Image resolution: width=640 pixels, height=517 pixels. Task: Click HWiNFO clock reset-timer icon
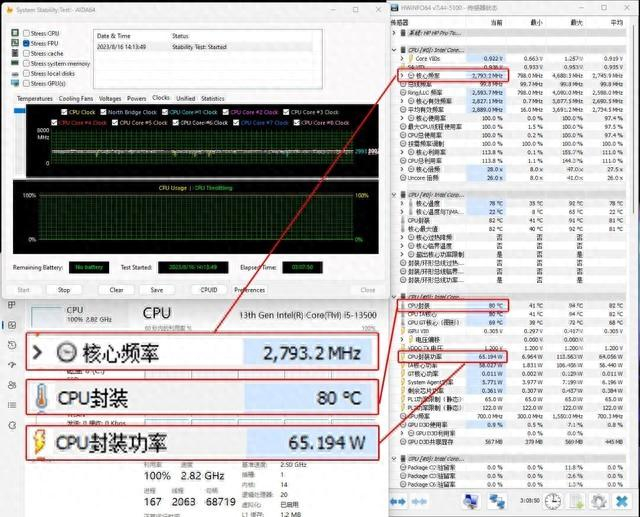coord(552,501)
